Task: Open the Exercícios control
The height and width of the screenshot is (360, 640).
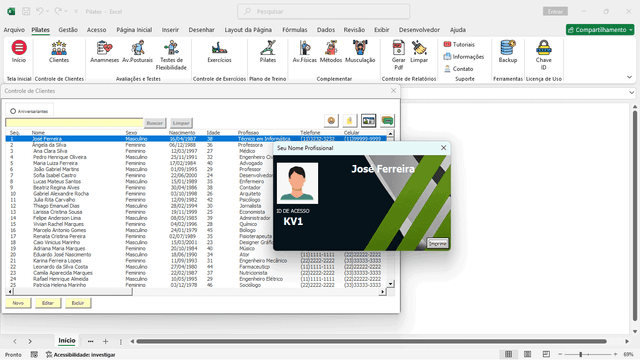Action: click(x=219, y=51)
